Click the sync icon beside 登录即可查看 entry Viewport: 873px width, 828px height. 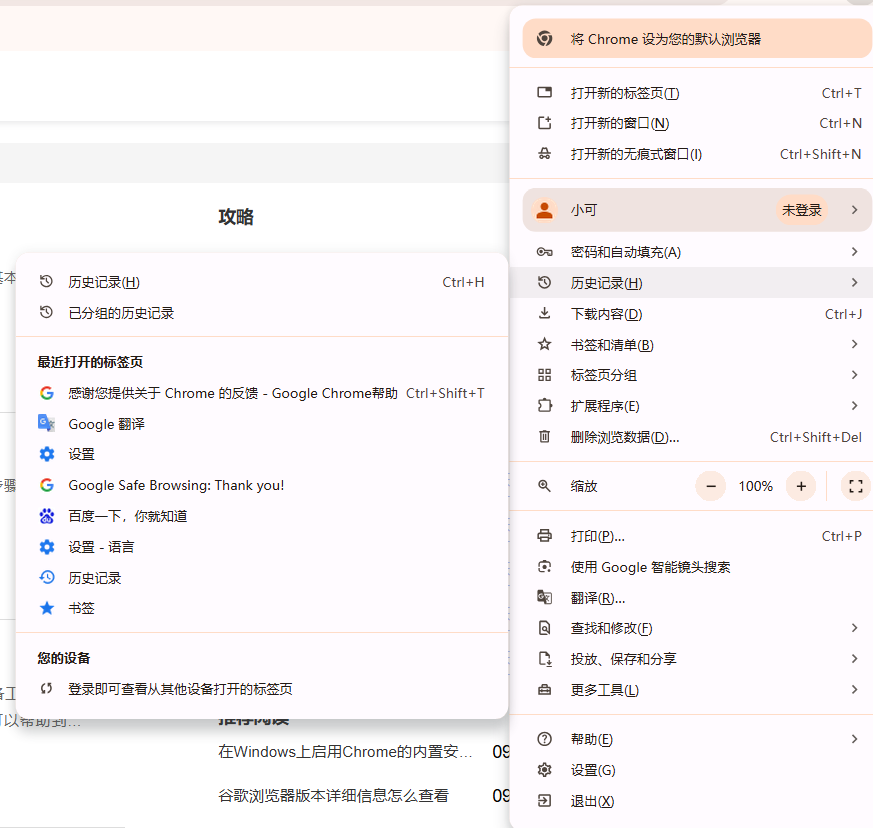click(47, 689)
